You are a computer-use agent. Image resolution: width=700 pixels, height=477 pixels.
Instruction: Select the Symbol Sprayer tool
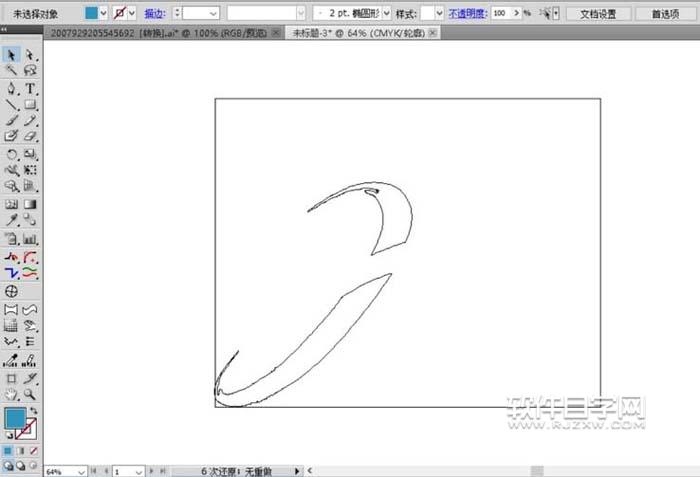(x=11, y=239)
